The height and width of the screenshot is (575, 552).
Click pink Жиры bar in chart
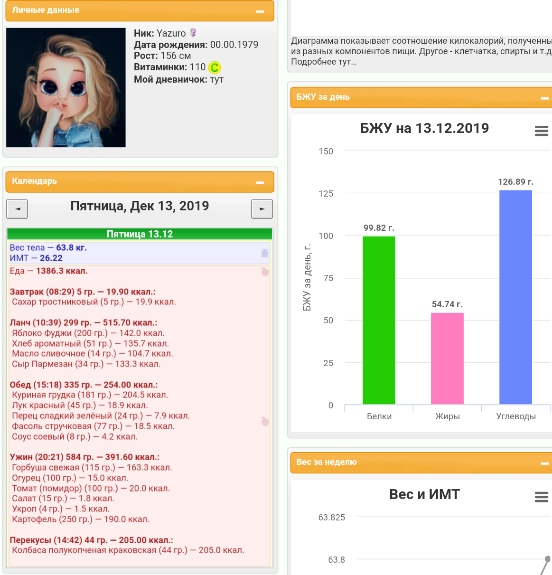(x=447, y=358)
